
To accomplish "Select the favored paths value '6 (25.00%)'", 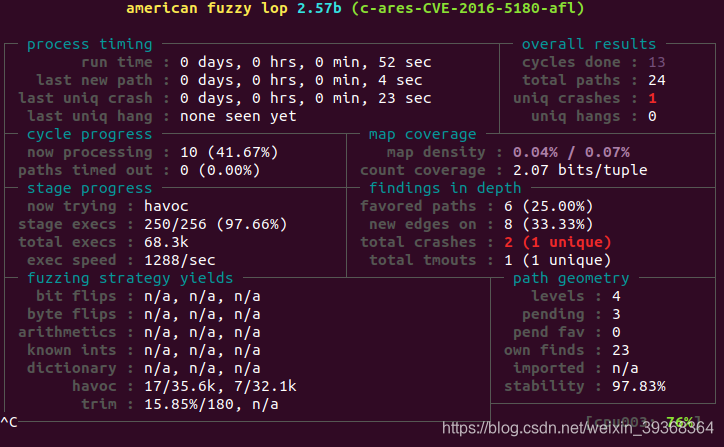I will click(x=549, y=206).
